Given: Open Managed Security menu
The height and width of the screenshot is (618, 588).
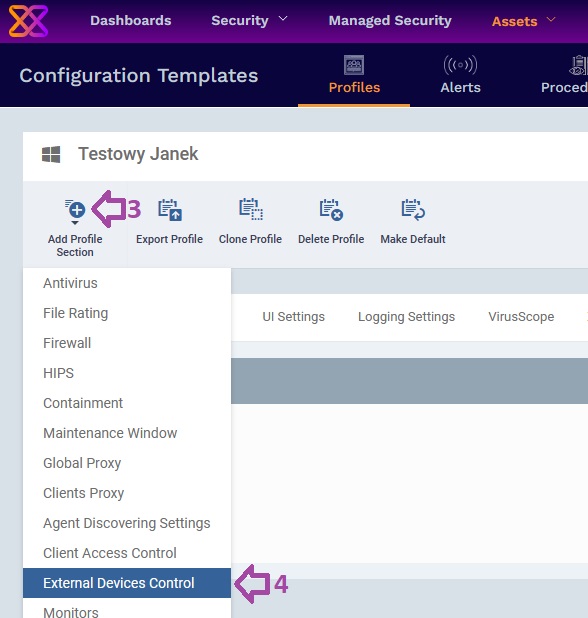Looking at the screenshot, I should [x=390, y=20].
